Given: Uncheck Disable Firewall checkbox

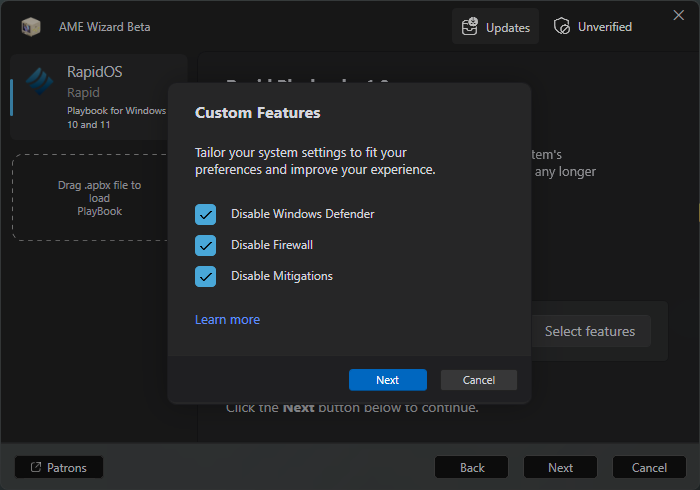Looking at the screenshot, I should point(205,245).
